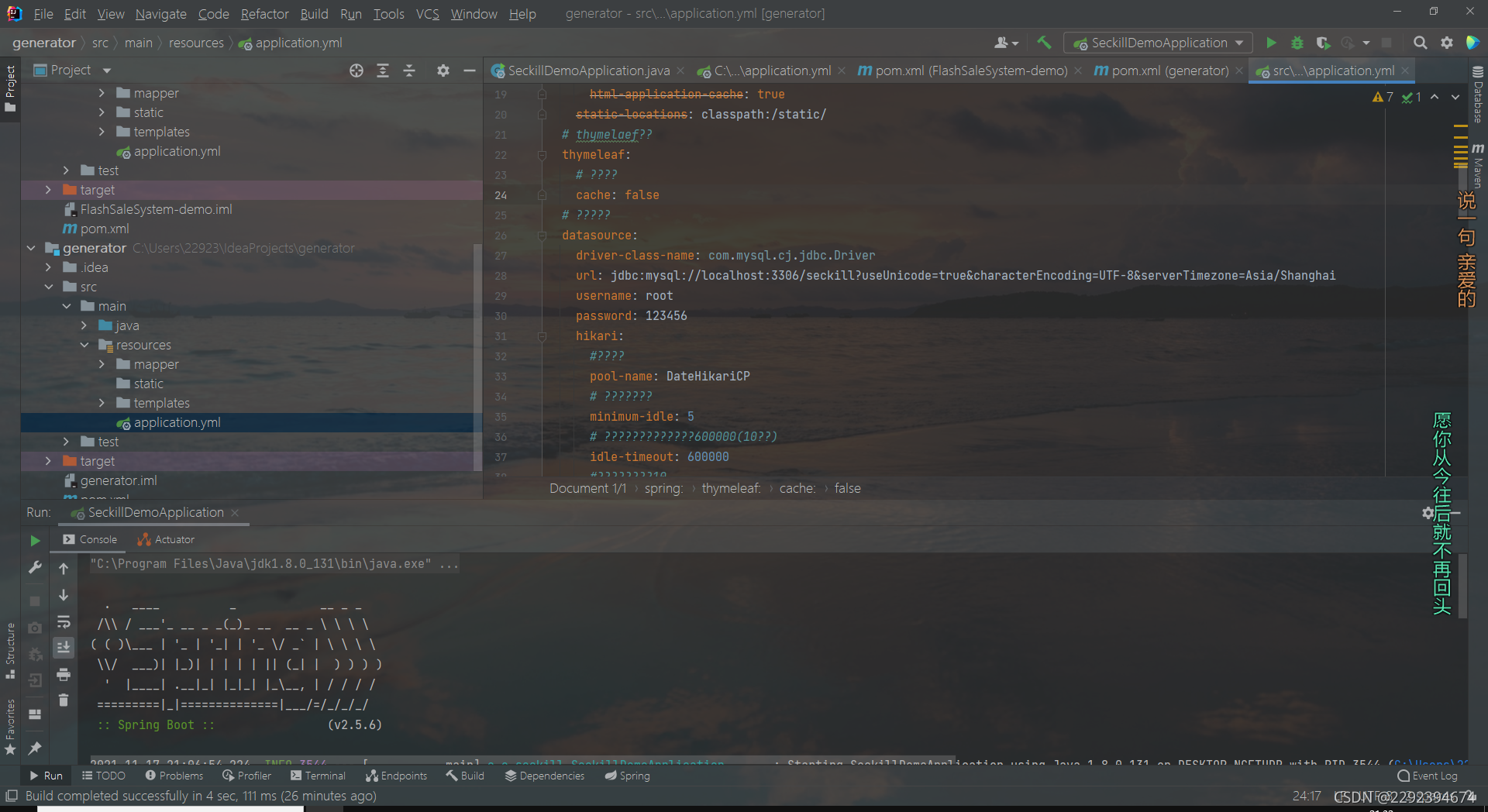Toggle fold marker at datasource line 26
The height and width of the screenshot is (812, 1488).
point(542,236)
